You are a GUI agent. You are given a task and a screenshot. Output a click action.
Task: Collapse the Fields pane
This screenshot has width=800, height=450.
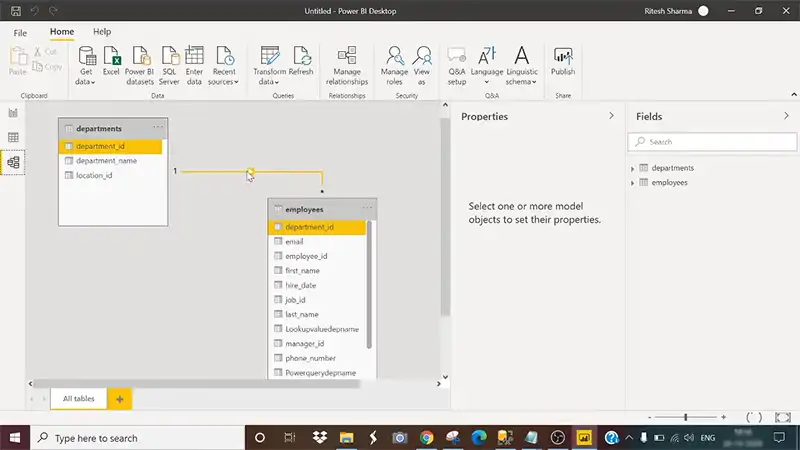(786, 116)
